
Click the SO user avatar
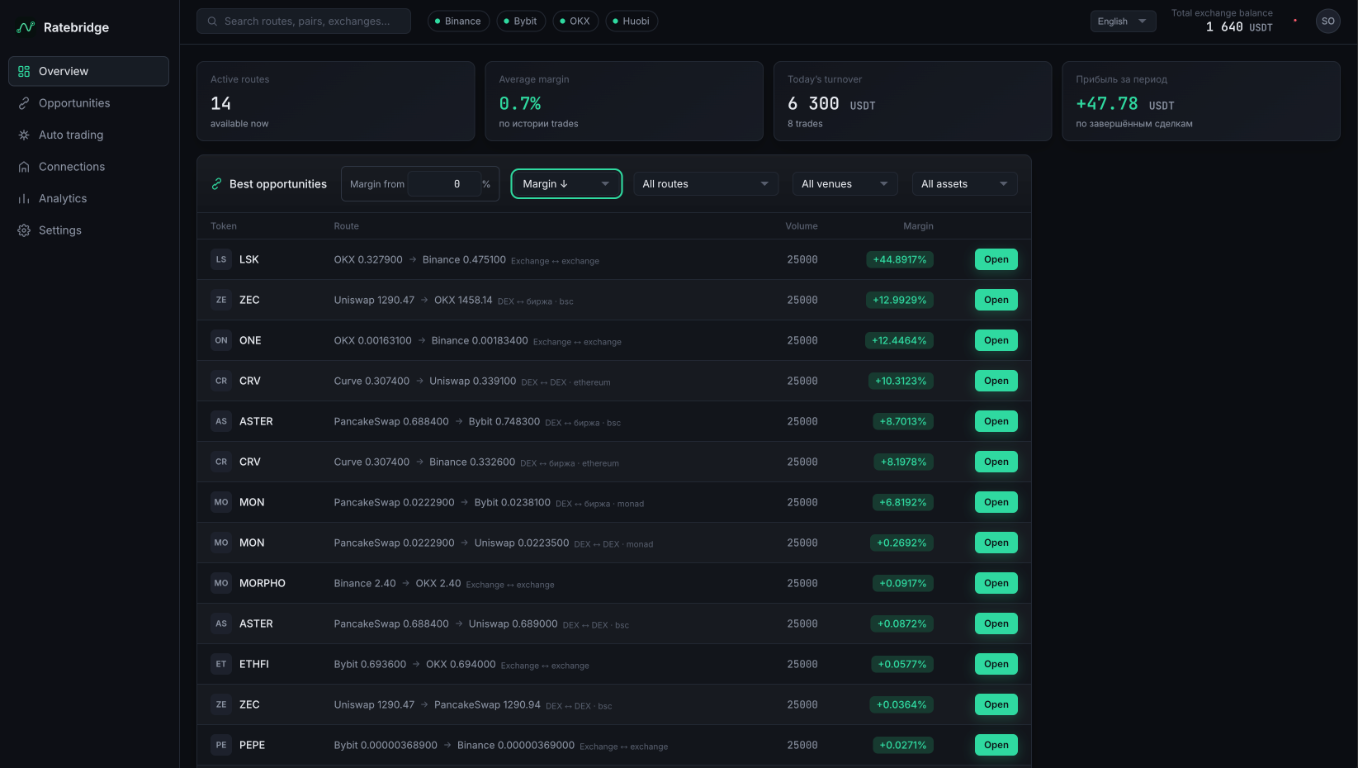1328,21
